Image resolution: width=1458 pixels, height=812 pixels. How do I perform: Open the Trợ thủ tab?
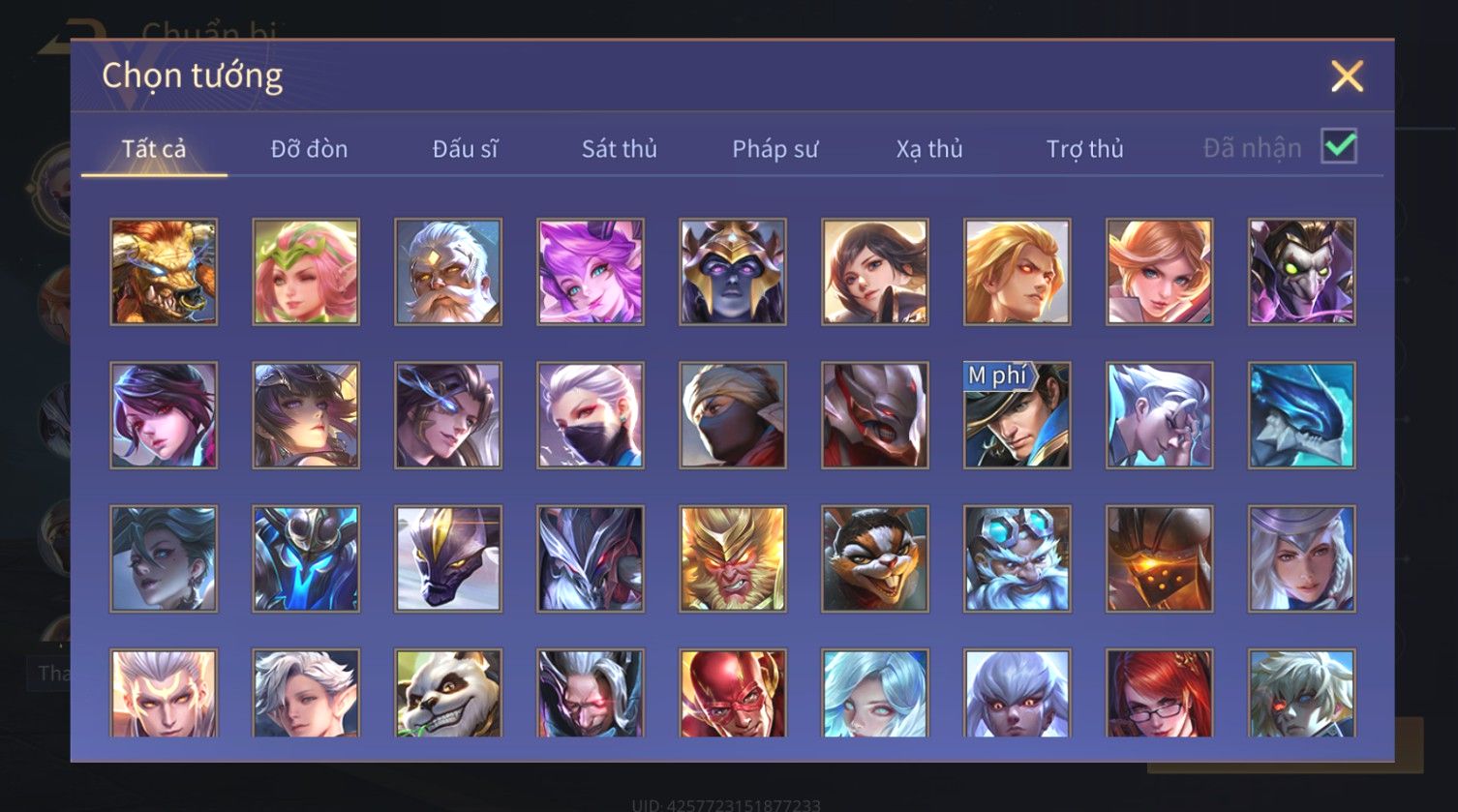1084,149
